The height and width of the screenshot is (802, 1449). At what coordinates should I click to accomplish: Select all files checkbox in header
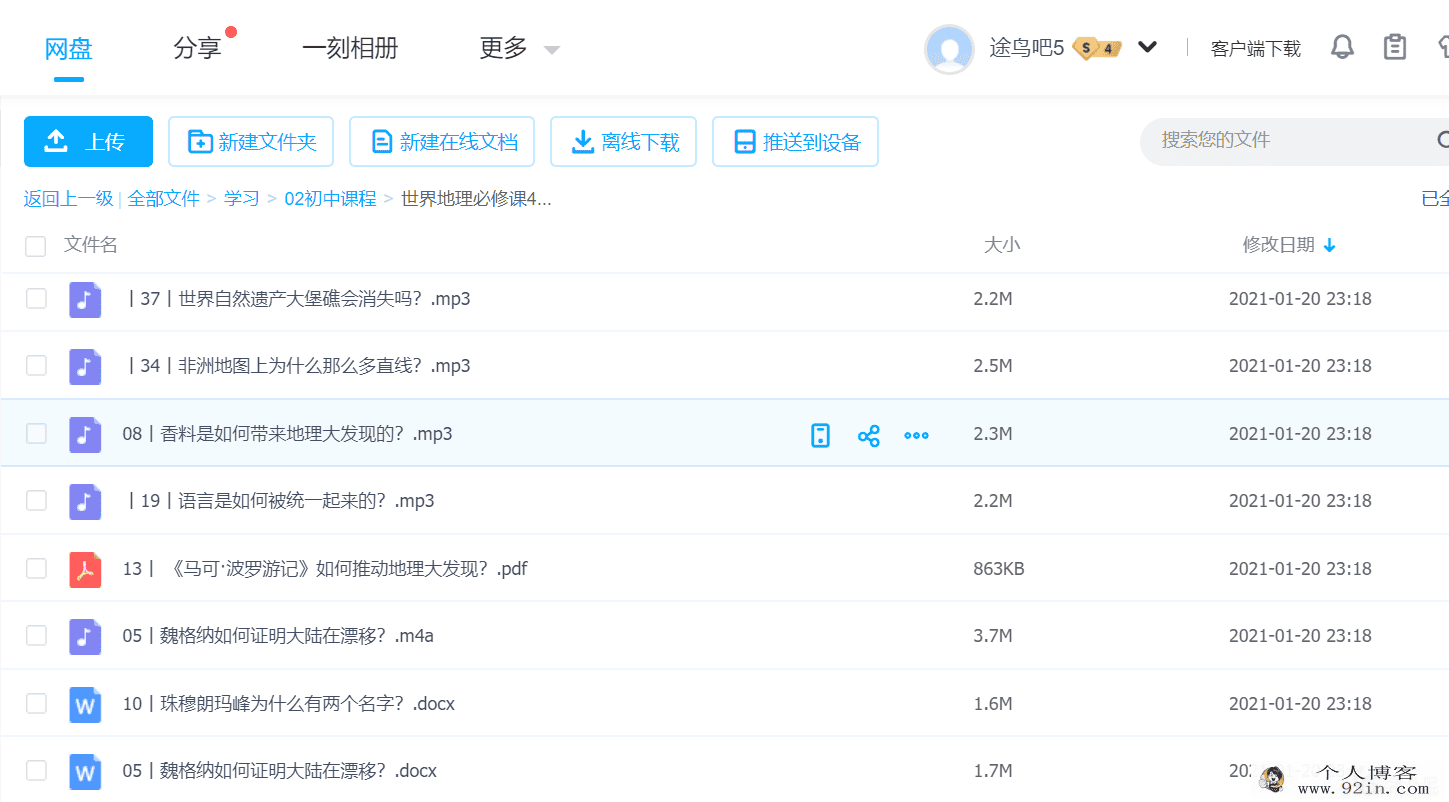36,246
